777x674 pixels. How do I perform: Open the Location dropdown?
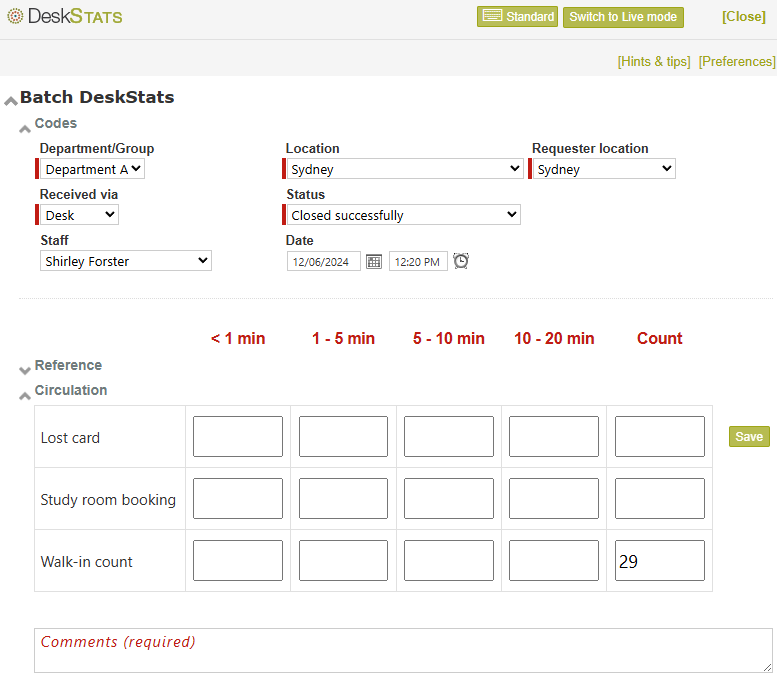(x=404, y=169)
